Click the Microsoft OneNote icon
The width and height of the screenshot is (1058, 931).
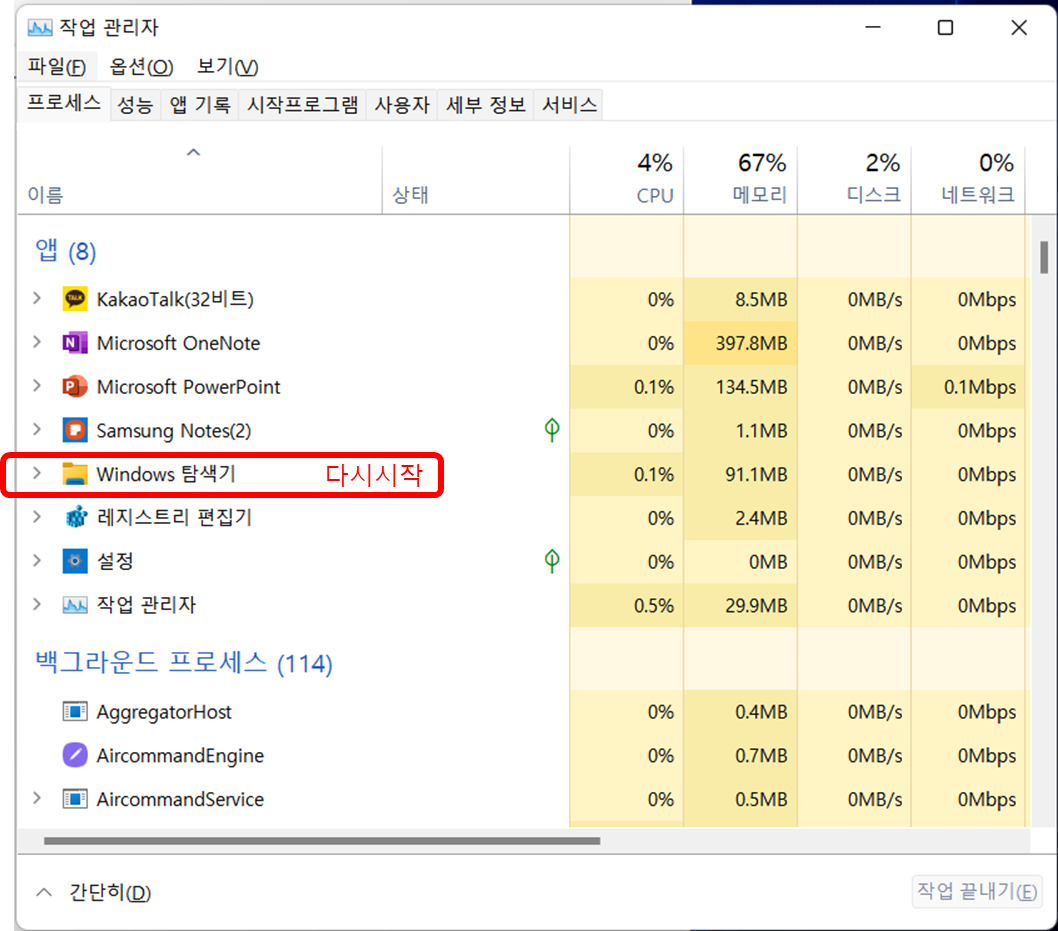pos(75,343)
